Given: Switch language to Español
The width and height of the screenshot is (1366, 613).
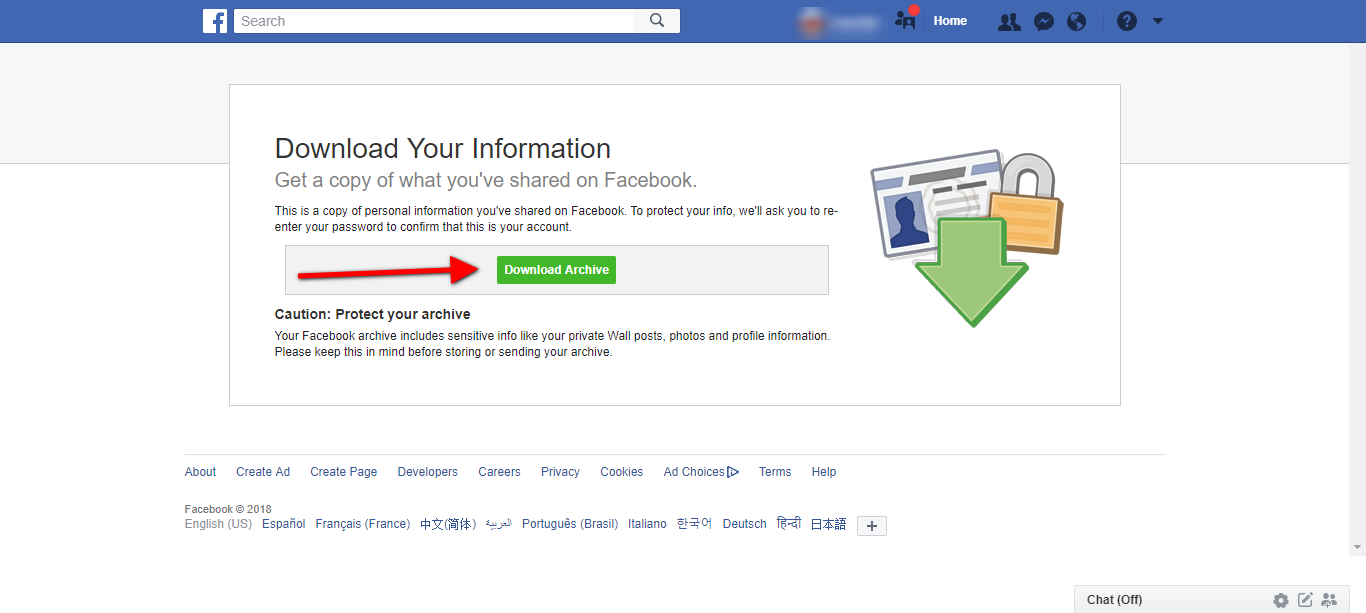Looking at the screenshot, I should [284, 524].
